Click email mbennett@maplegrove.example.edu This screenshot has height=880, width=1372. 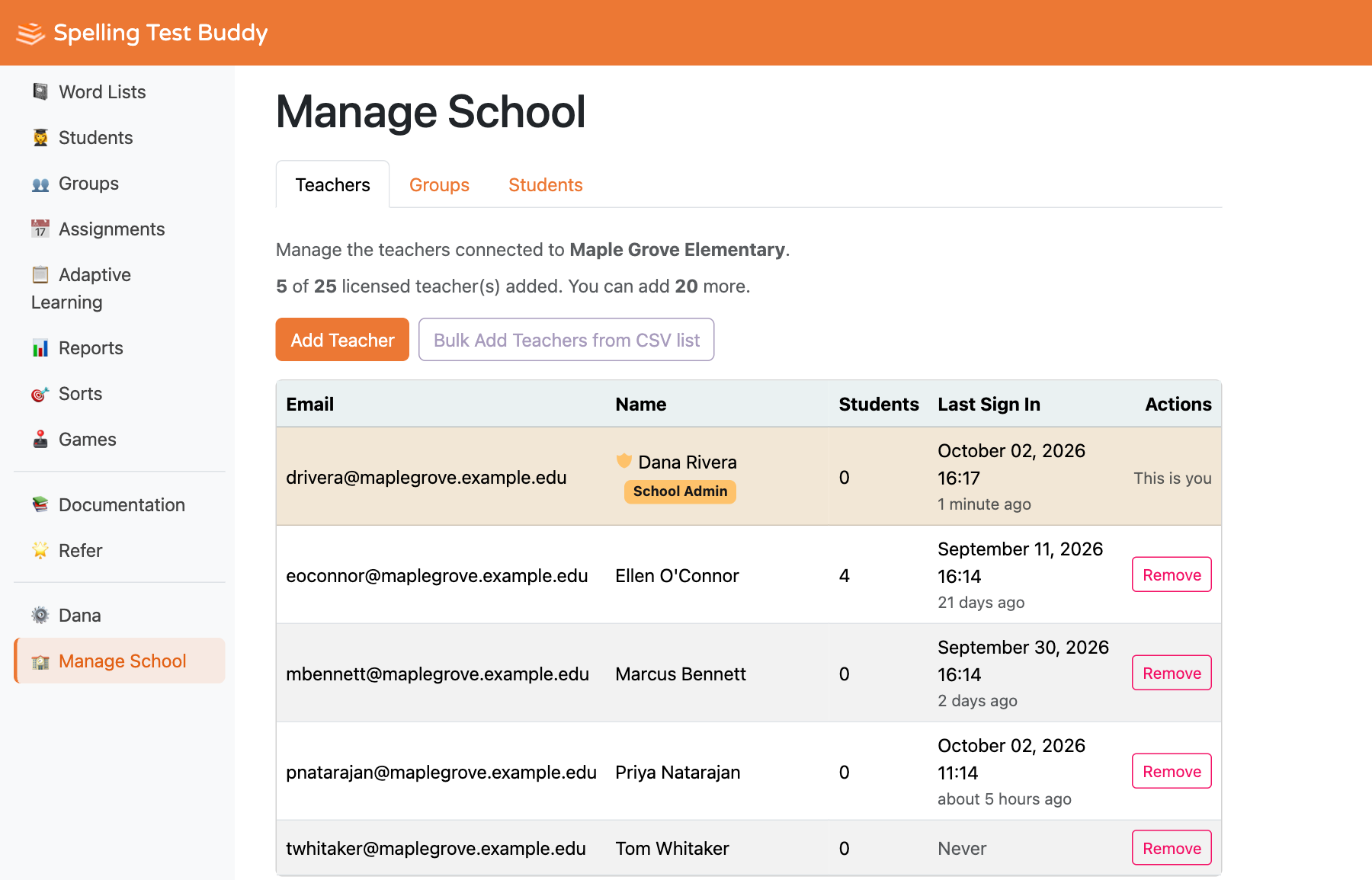click(x=438, y=674)
